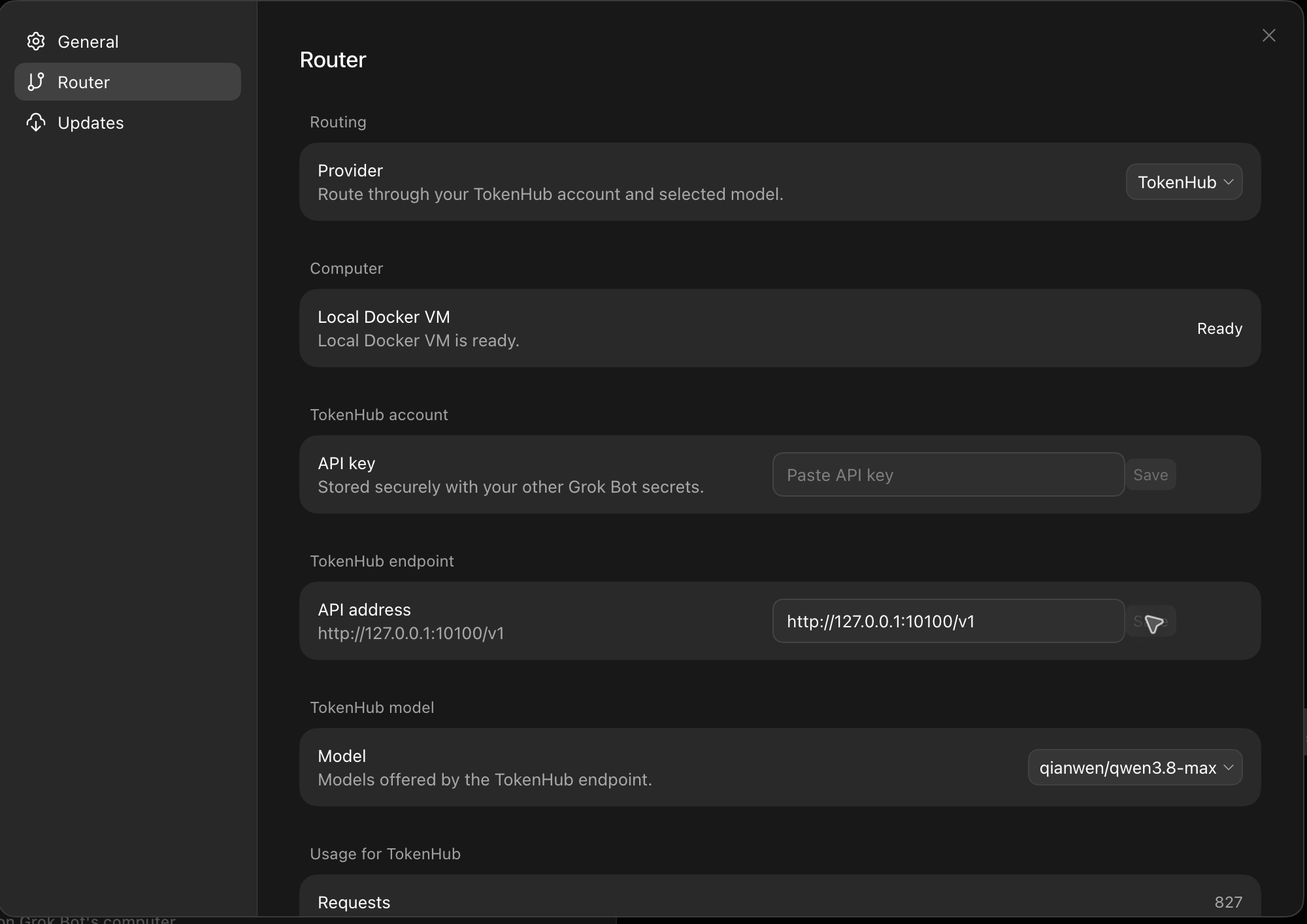Save the API address value

(x=1151, y=621)
